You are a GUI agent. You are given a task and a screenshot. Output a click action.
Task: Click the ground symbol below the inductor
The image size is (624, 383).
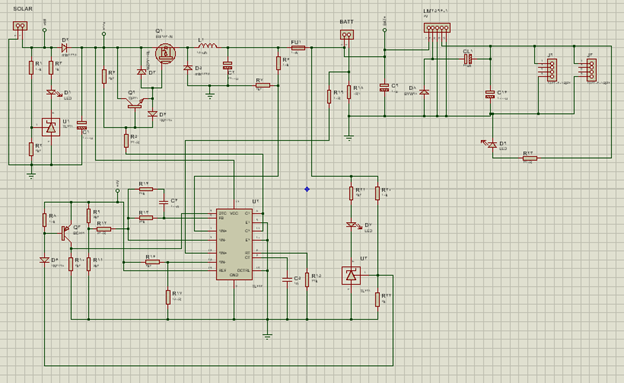(210, 96)
